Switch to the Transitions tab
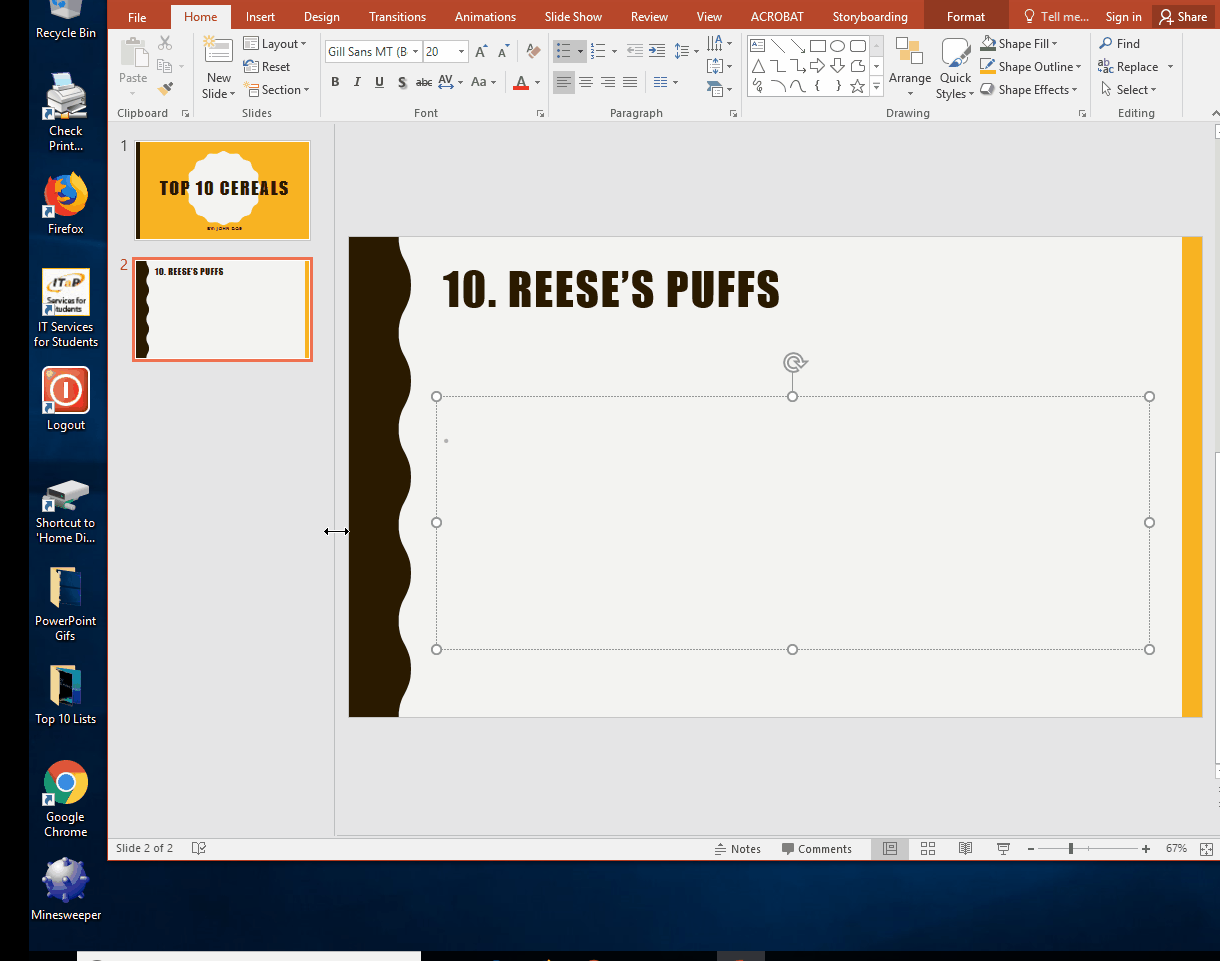1220x961 pixels. 397,17
